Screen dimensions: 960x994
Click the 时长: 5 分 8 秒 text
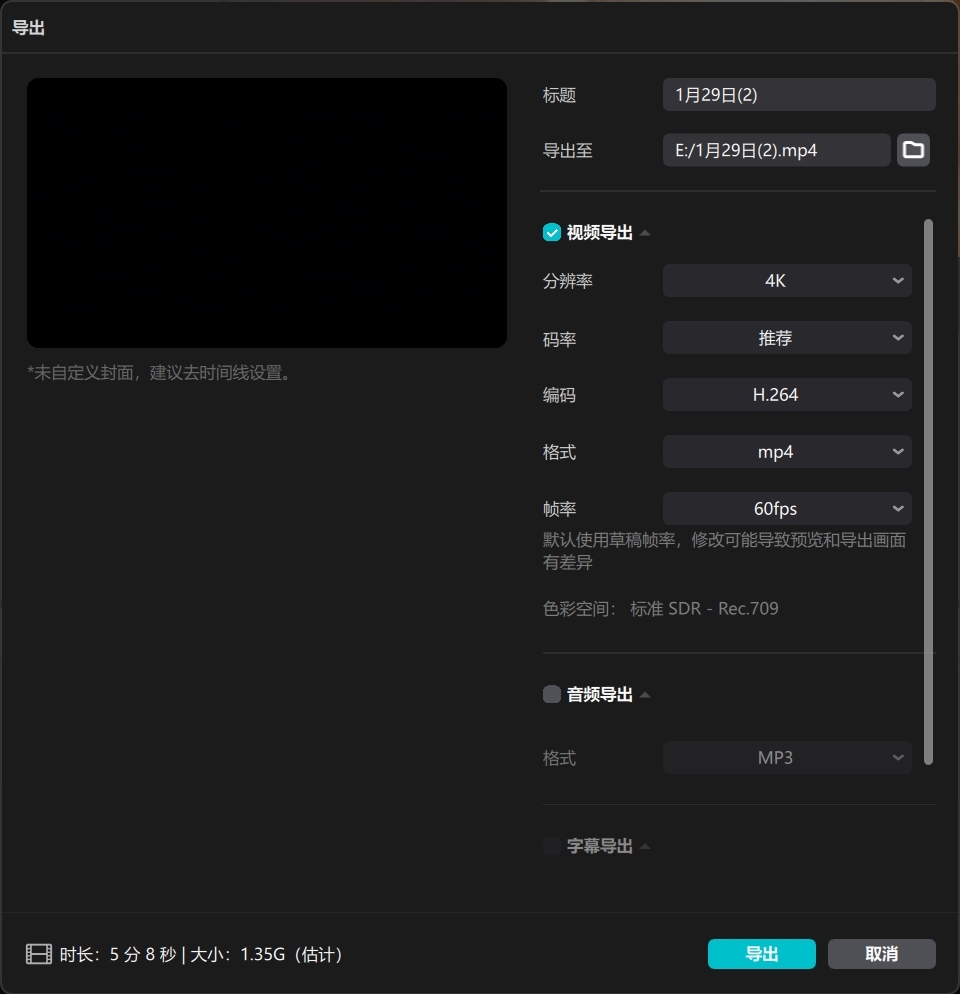[118, 954]
